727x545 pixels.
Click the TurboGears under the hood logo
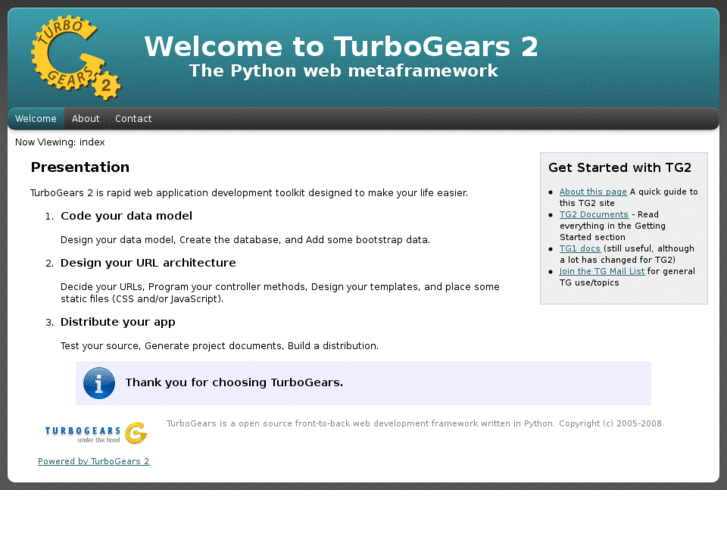(96, 433)
